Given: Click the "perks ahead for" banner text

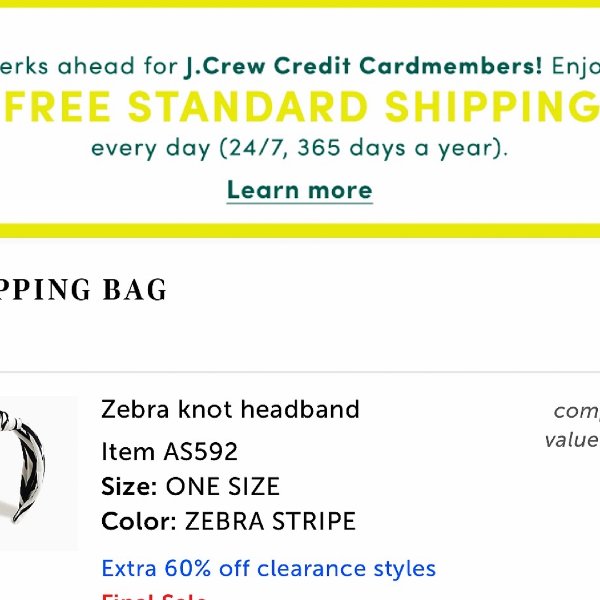Looking at the screenshot, I should (x=89, y=66).
